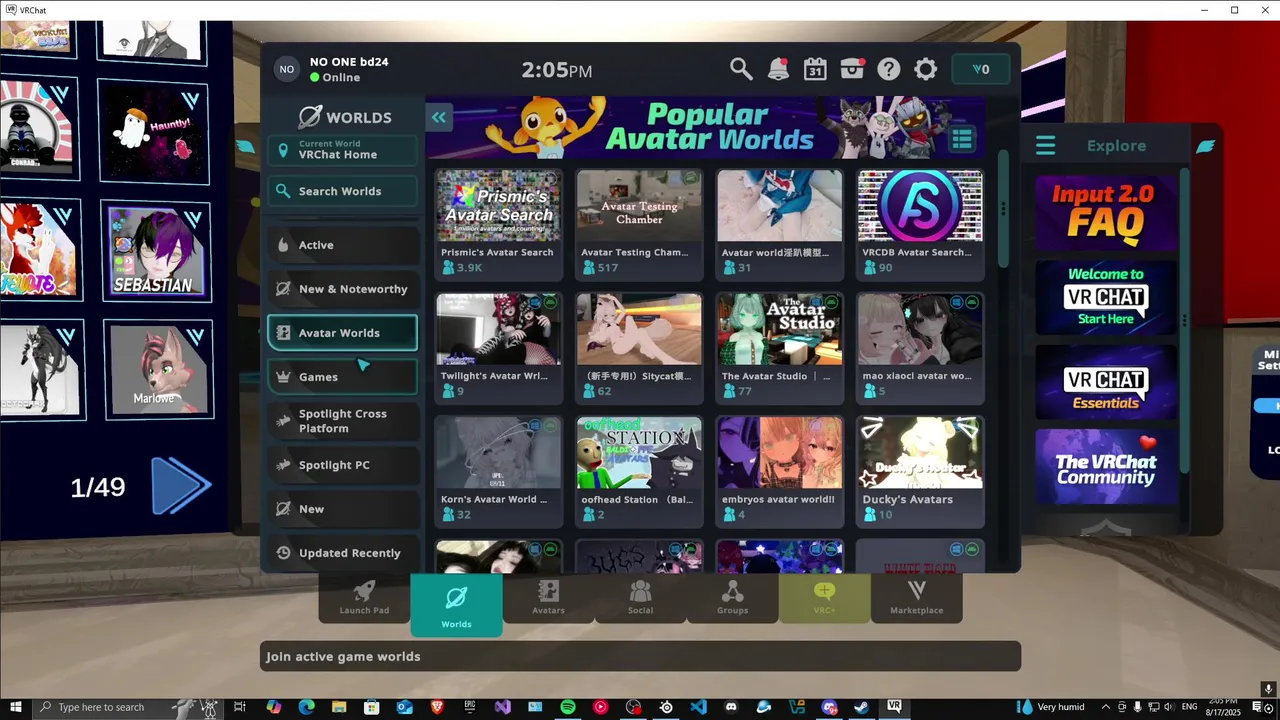Select the New category
Viewport: 1280px width, 720px height.
click(342, 509)
